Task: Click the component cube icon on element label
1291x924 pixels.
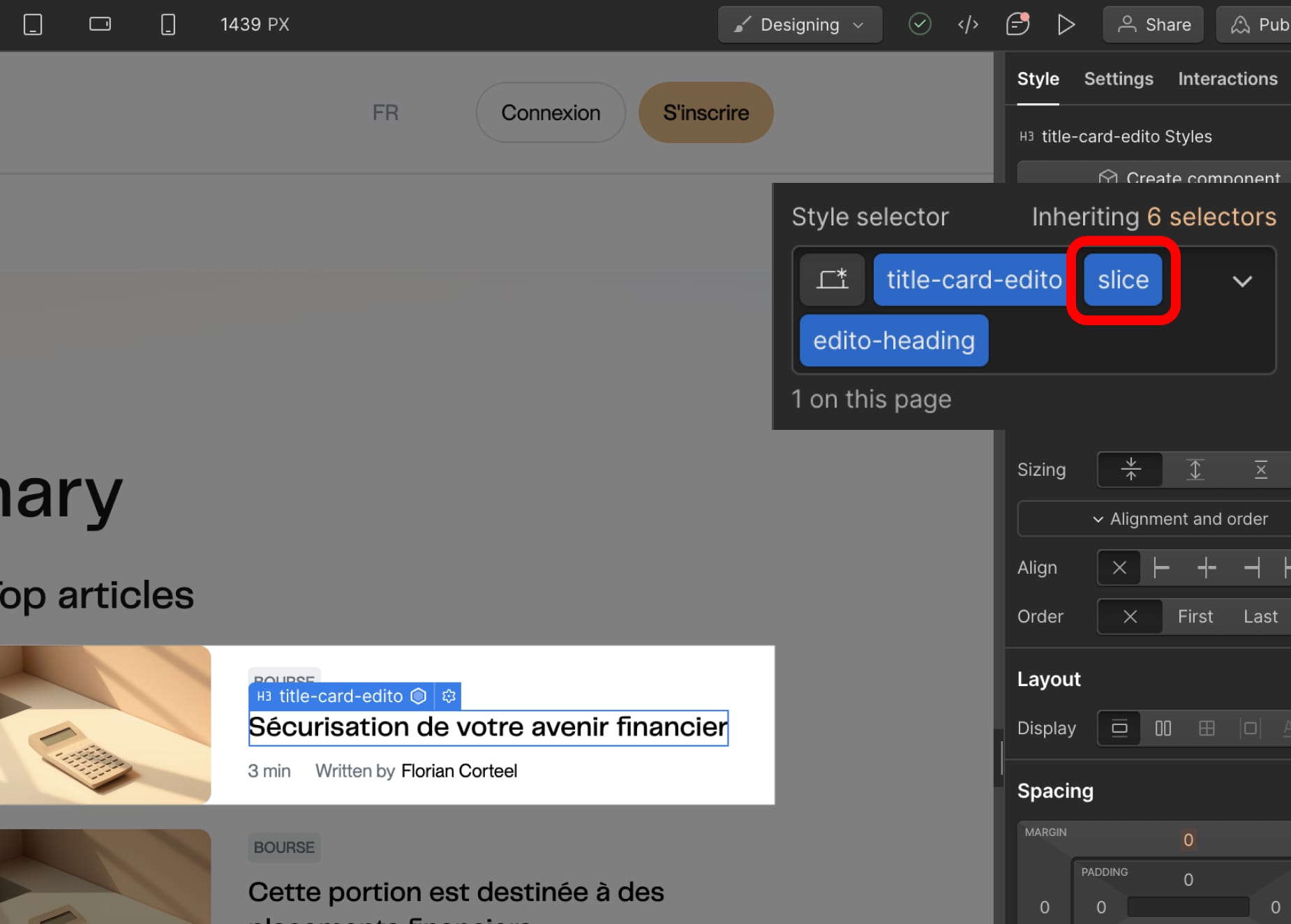Action: (x=418, y=696)
